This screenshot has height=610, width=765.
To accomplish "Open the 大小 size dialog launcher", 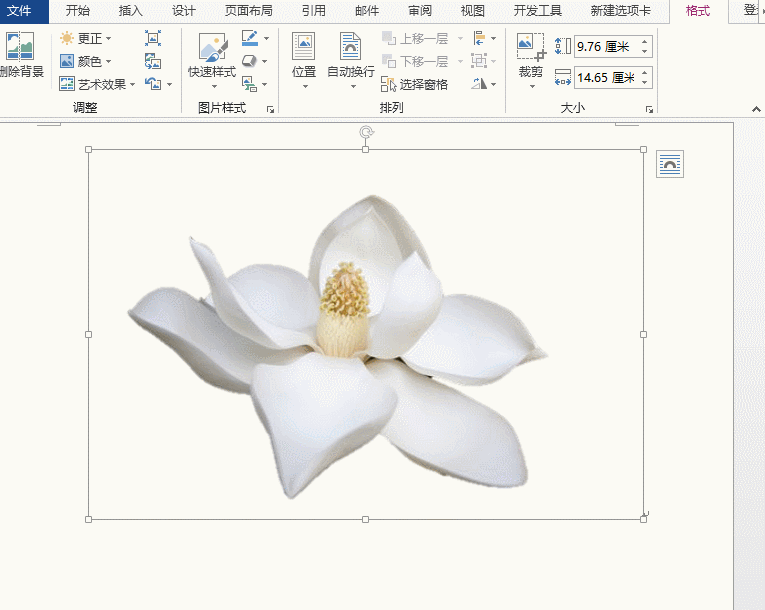I will pos(649,109).
